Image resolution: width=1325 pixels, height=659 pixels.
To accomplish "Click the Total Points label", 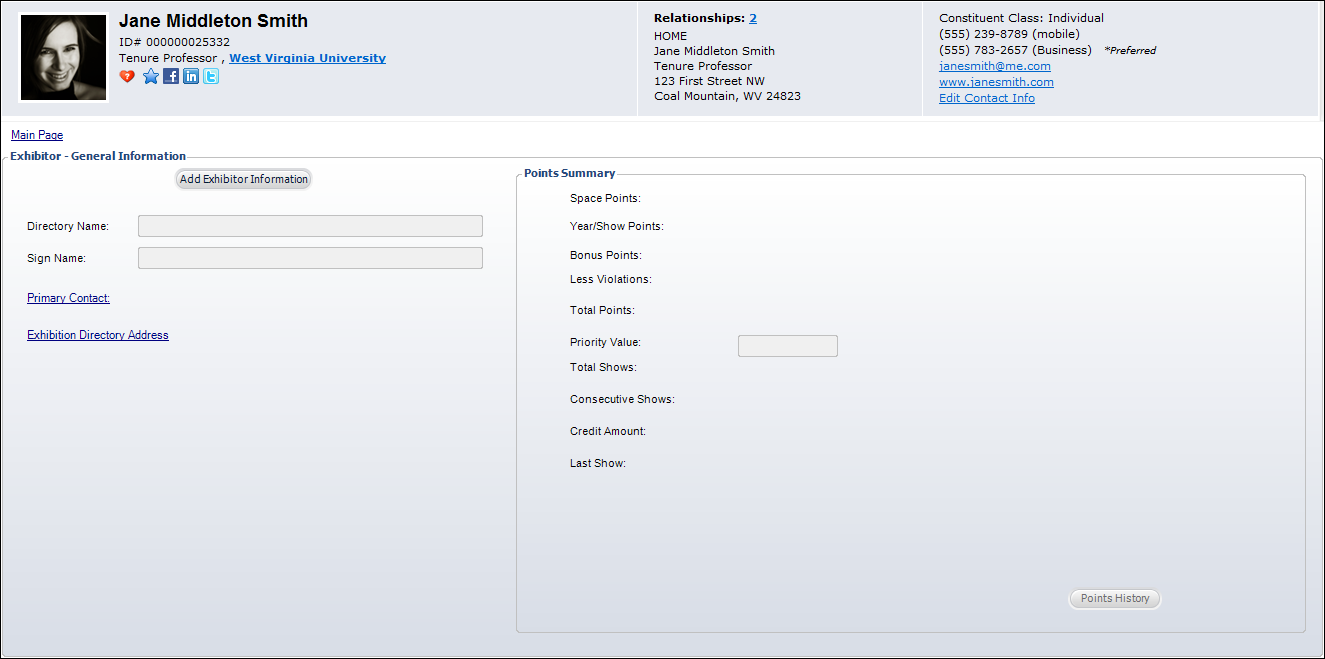I will 602,310.
